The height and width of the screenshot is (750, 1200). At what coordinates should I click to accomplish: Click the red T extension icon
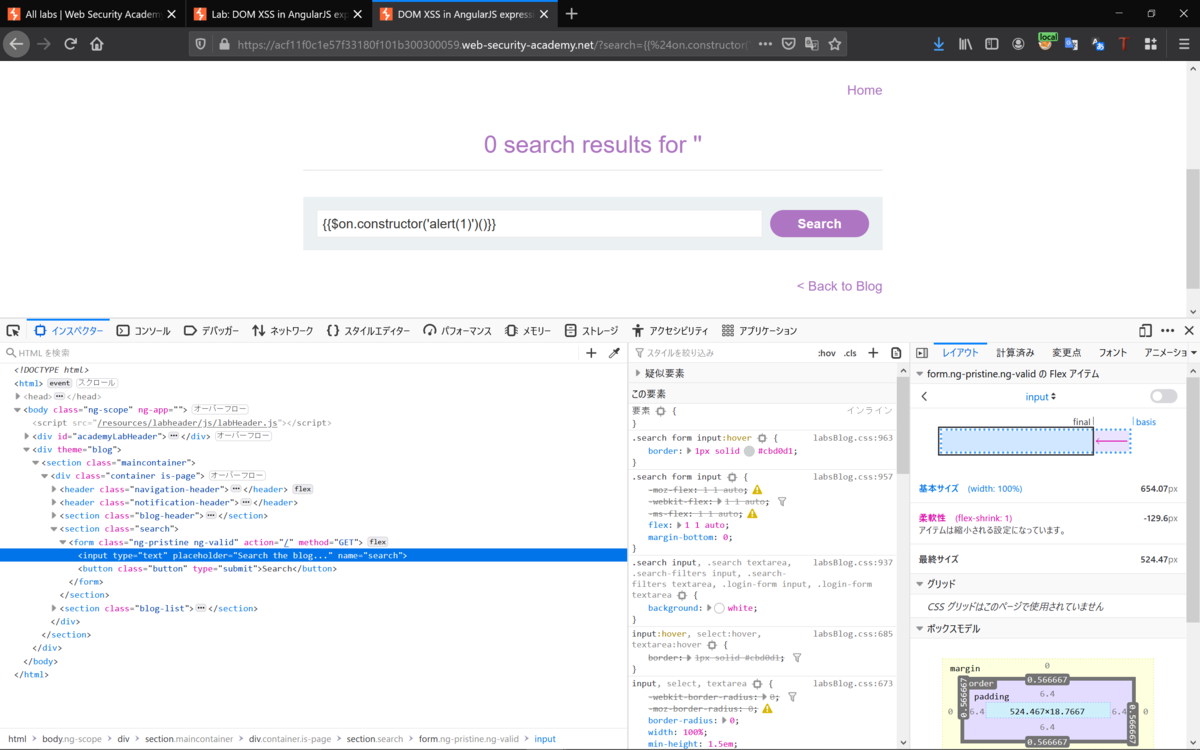pyautogui.click(x=1123, y=44)
